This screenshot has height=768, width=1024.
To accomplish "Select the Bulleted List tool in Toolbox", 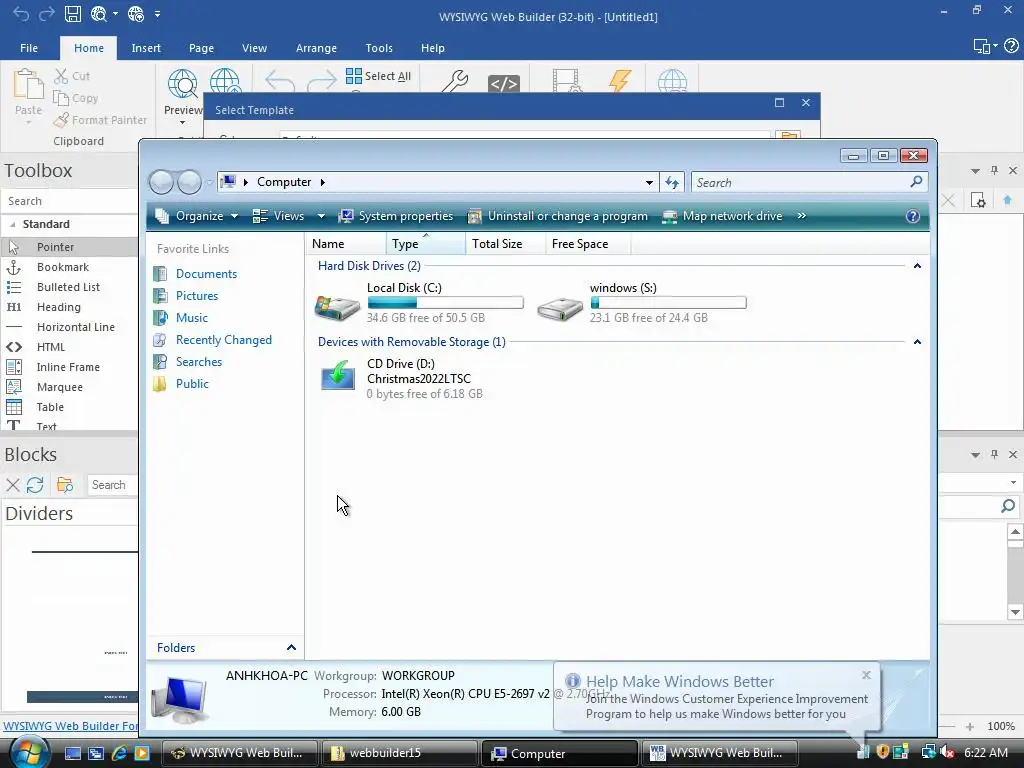I will 69,287.
